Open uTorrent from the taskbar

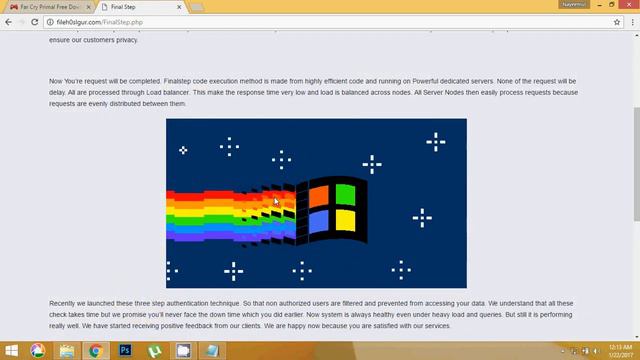pyautogui.click(x=154, y=351)
